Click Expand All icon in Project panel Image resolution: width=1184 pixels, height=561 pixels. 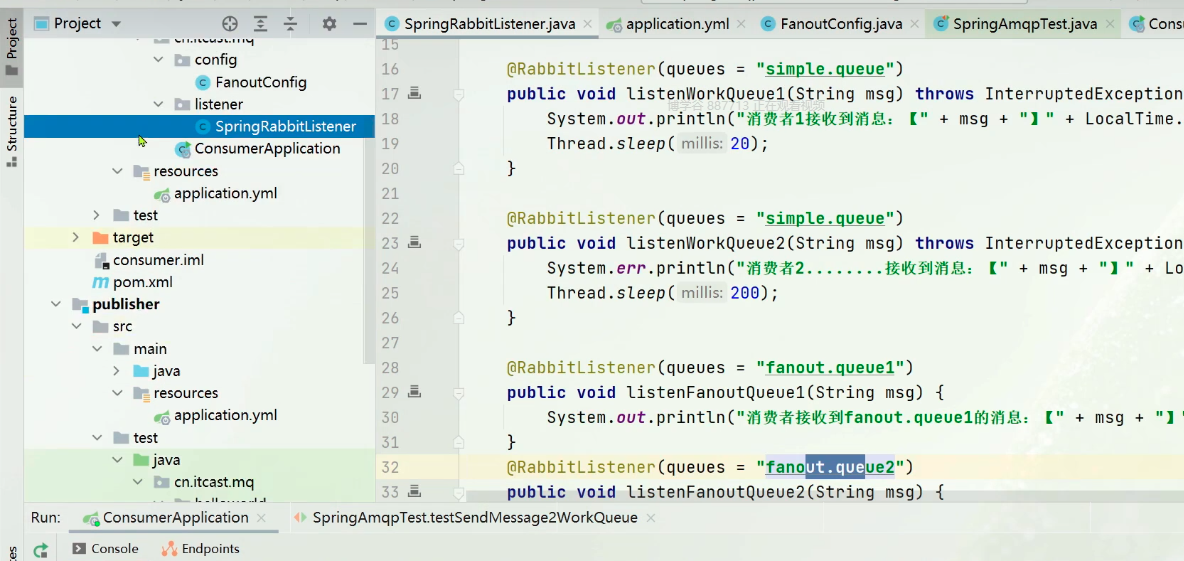261,23
